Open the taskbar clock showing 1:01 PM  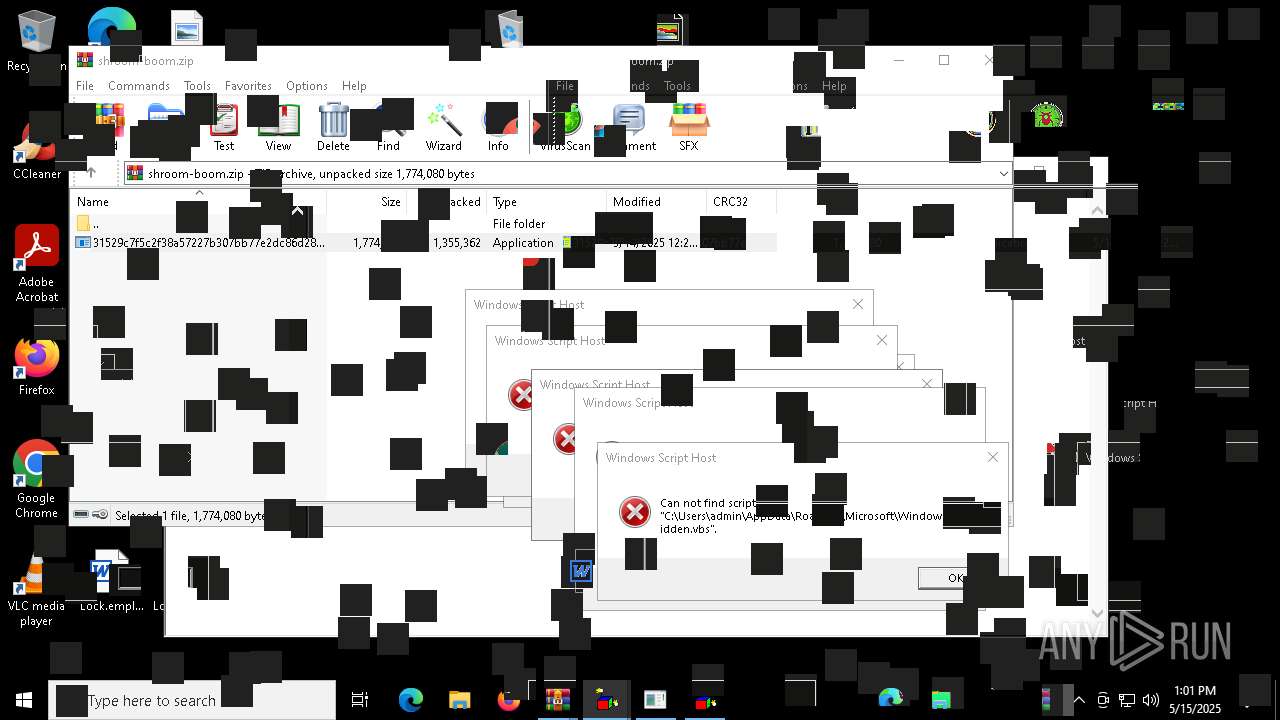(x=1195, y=700)
